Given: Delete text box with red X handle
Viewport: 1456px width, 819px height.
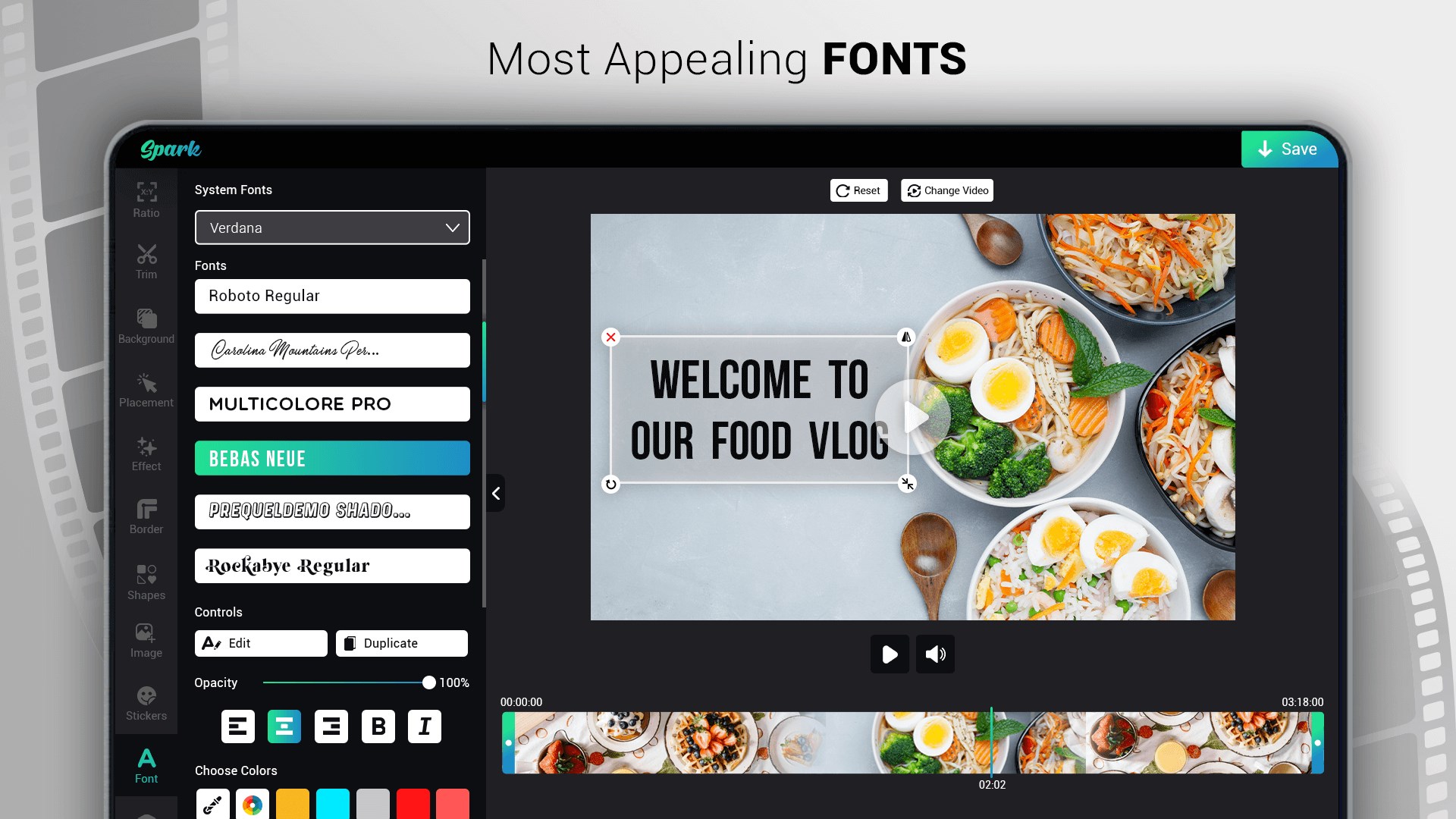Looking at the screenshot, I should click(610, 337).
